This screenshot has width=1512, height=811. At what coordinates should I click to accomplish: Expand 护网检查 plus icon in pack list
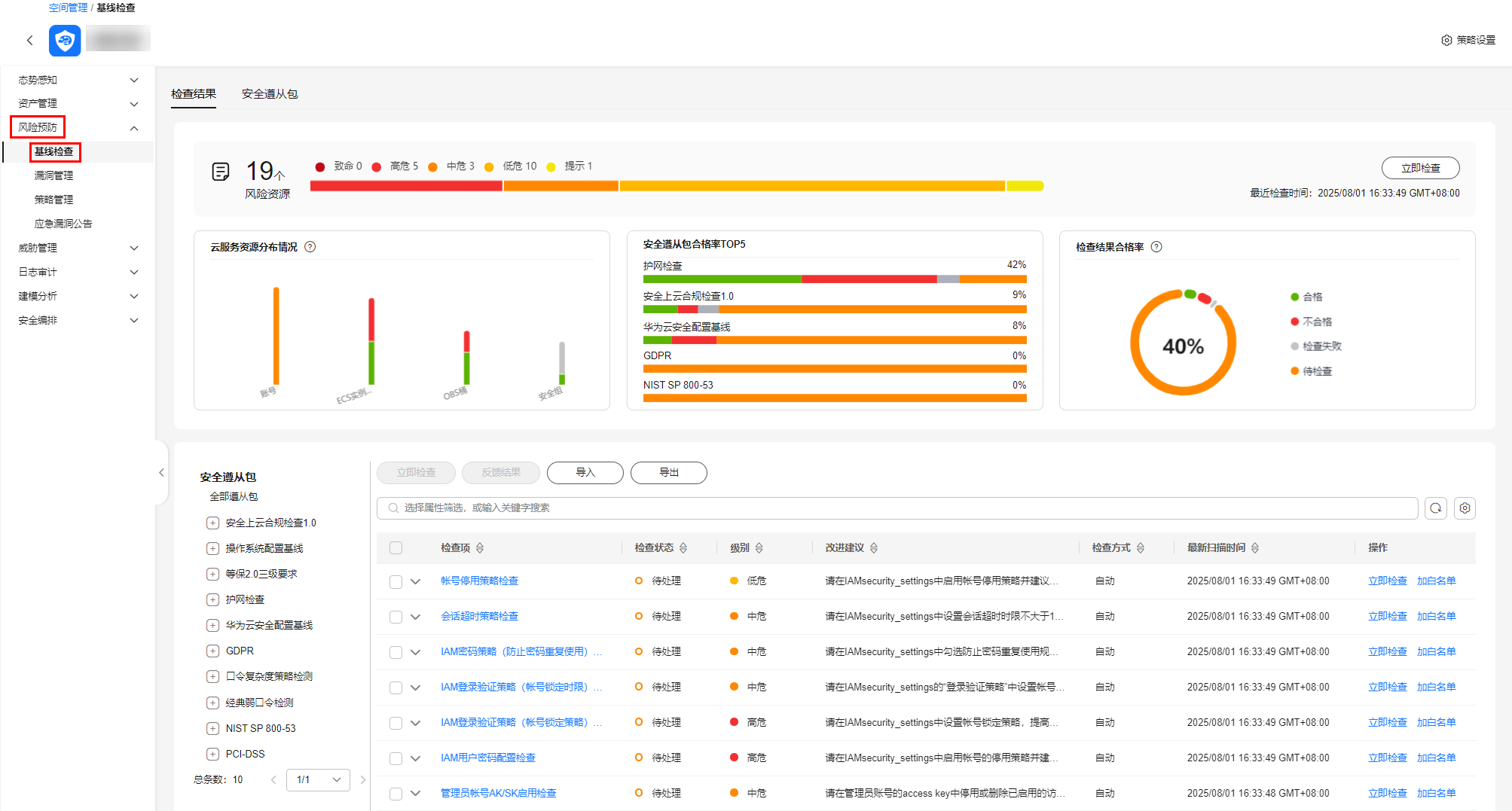pyautogui.click(x=212, y=600)
